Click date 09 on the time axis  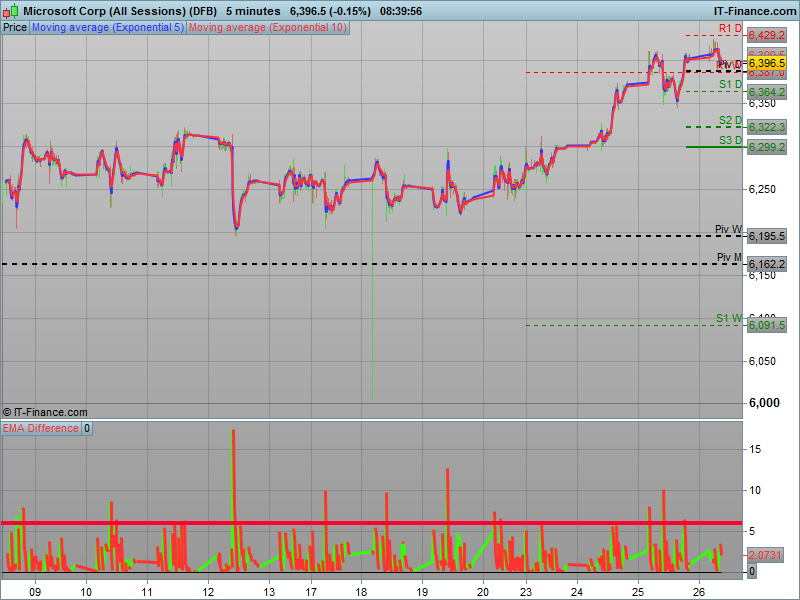35,592
